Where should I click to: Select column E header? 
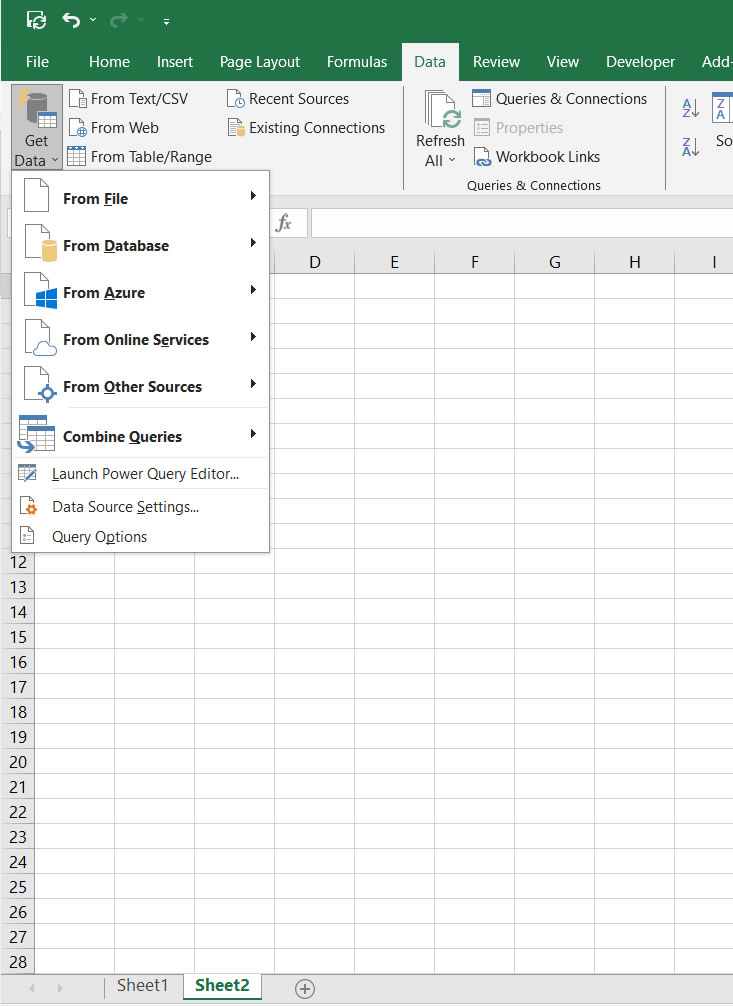(395, 262)
